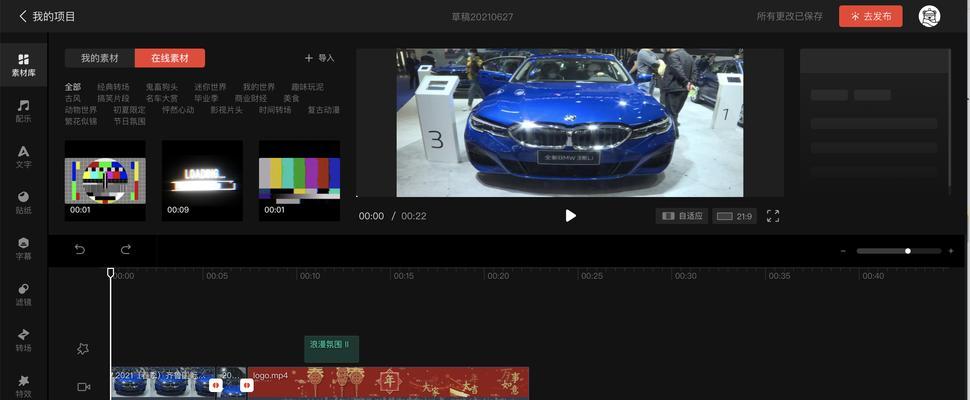Image resolution: width=970 pixels, height=400 pixels.
Task: Select the color bars clip thumbnail
Action: tap(299, 181)
